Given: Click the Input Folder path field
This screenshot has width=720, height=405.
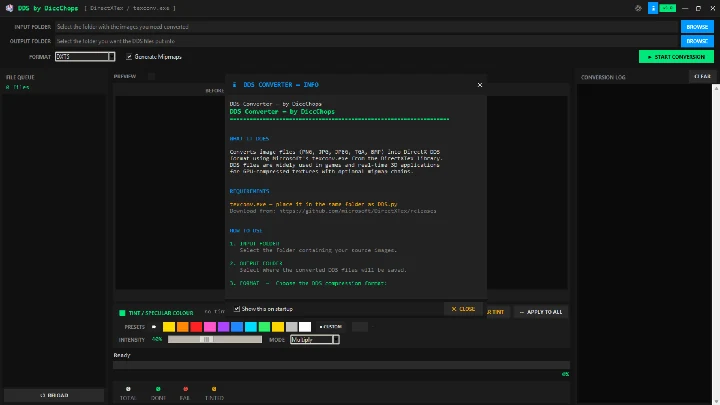Looking at the screenshot, I should click(366, 27).
